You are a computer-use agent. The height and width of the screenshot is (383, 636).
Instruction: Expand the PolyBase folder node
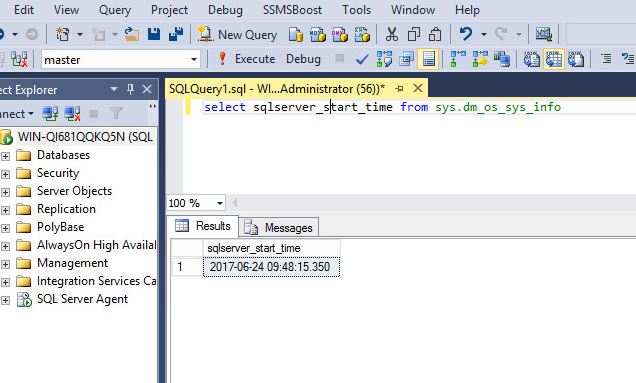[5, 228]
